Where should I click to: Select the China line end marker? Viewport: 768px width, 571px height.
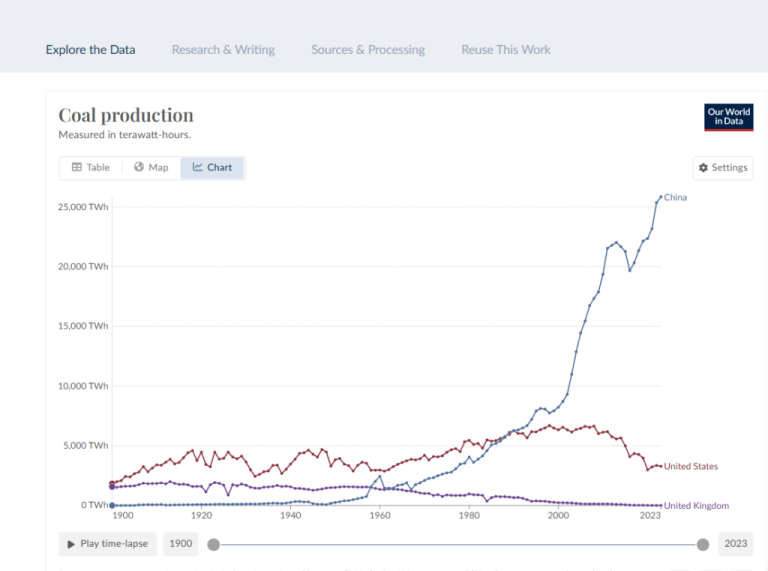(661, 197)
